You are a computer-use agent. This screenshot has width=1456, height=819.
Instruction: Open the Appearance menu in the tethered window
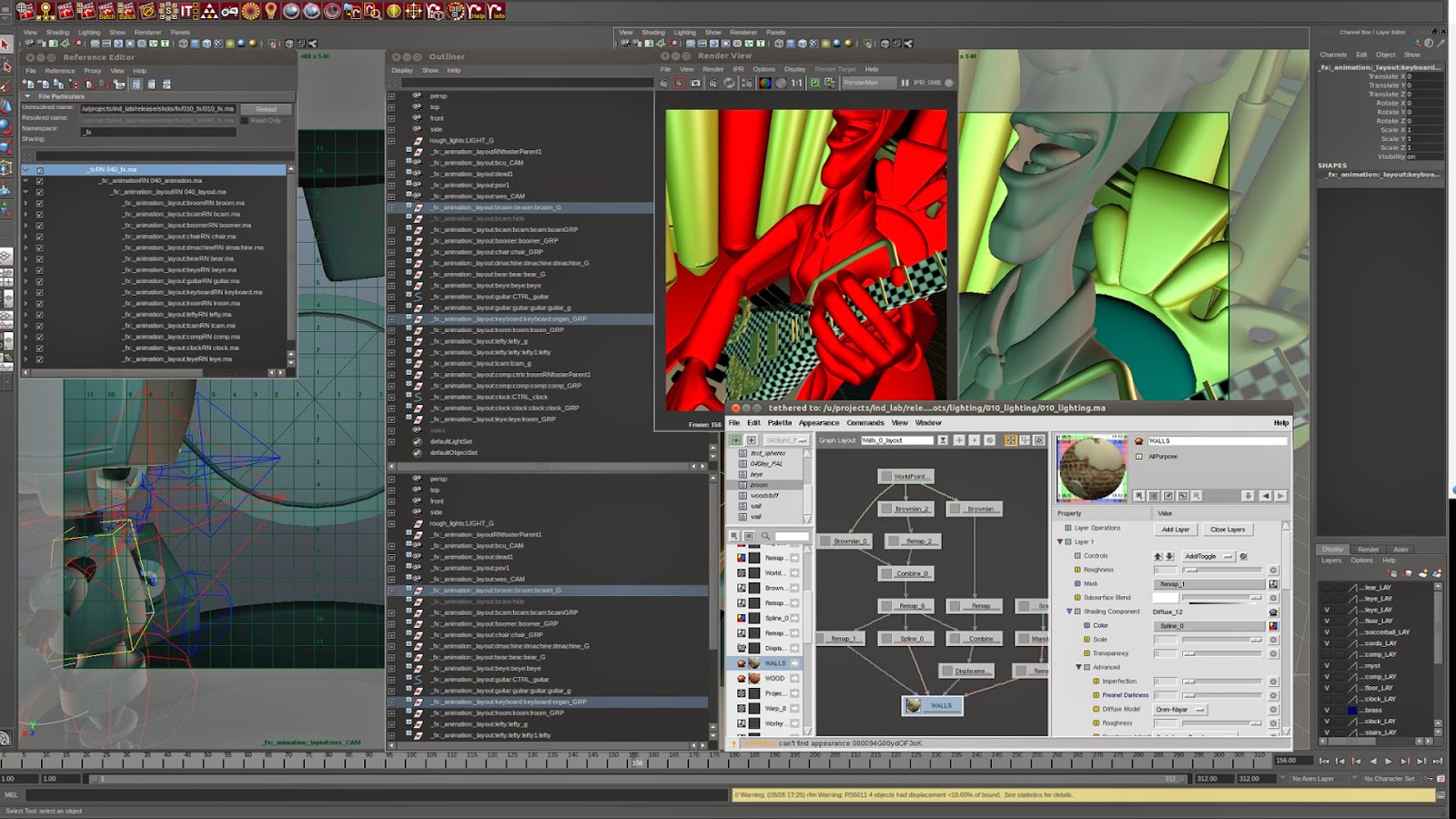tap(818, 422)
